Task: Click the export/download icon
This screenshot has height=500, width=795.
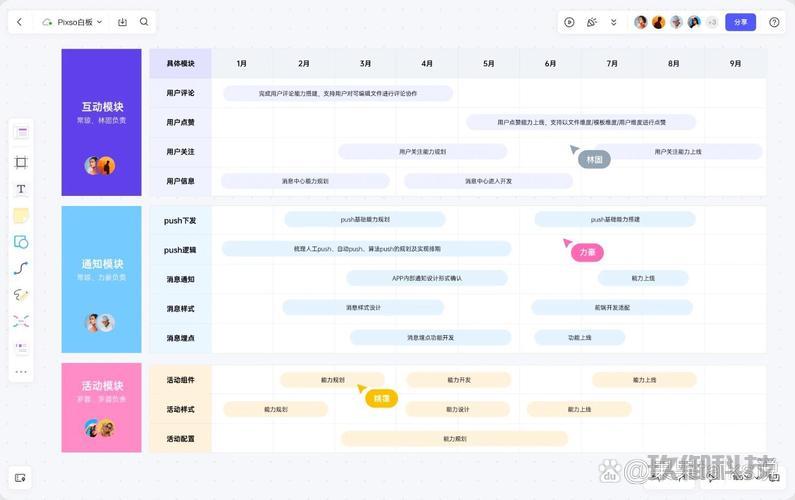Action: point(122,22)
